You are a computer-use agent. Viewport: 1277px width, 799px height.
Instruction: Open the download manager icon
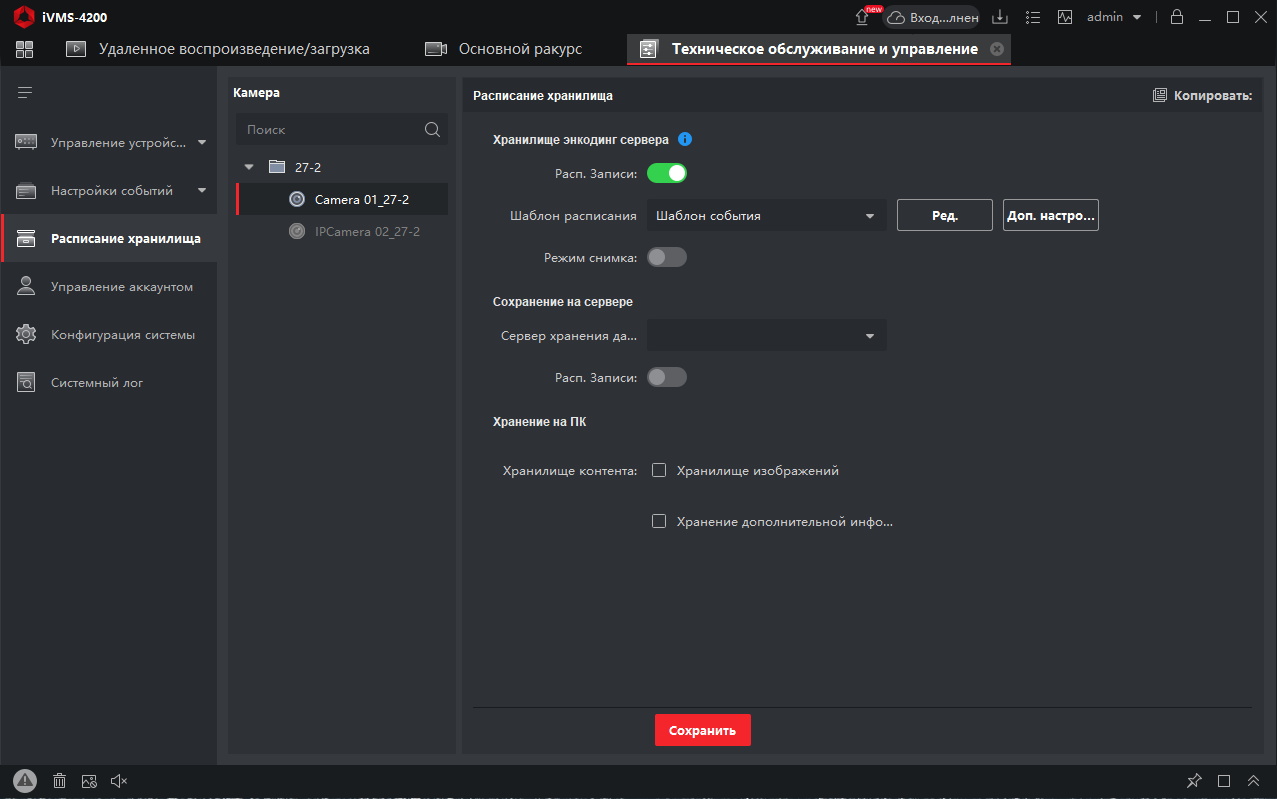[x=999, y=17]
